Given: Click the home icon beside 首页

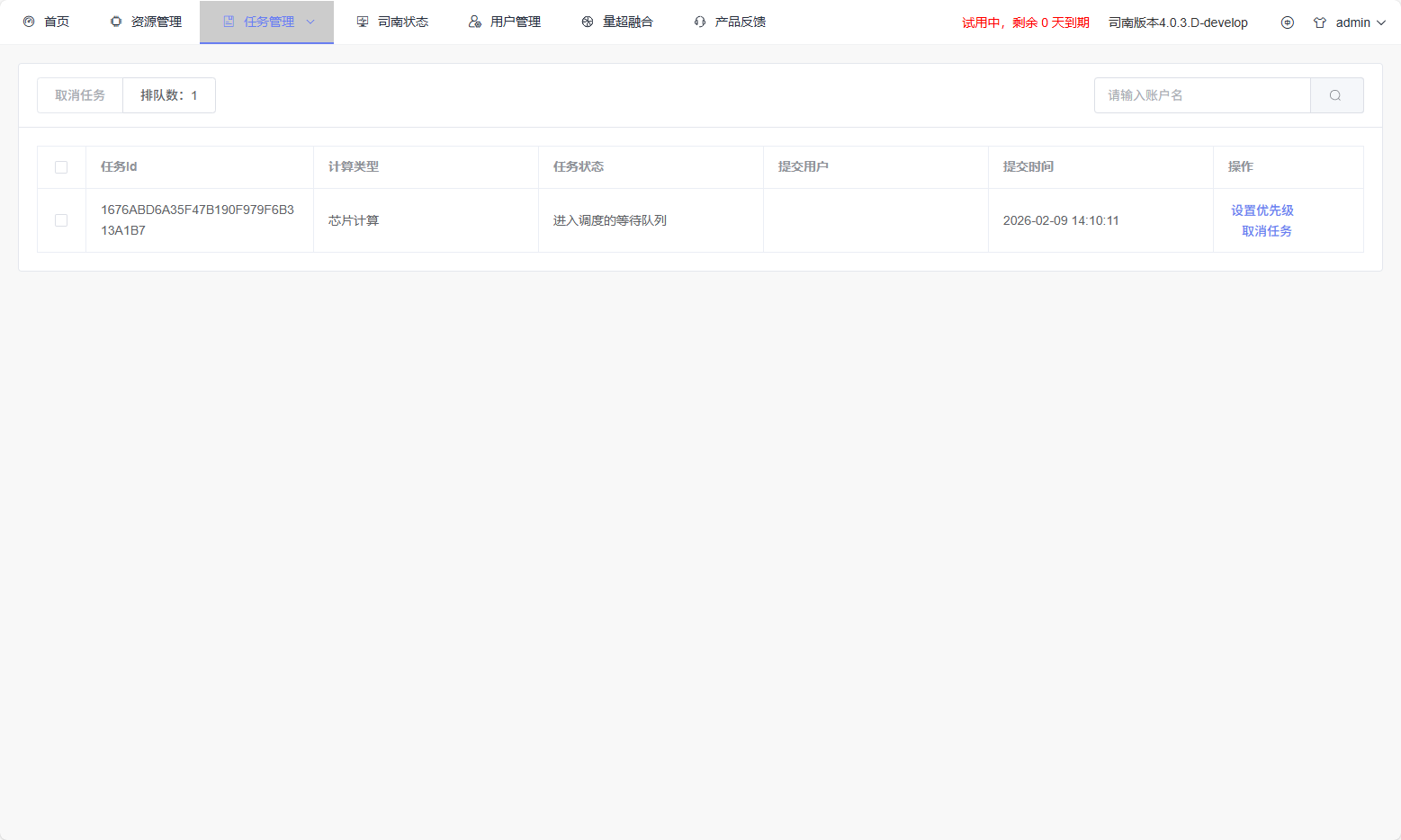Looking at the screenshot, I should pyautogui.click(x=29, y=22).
